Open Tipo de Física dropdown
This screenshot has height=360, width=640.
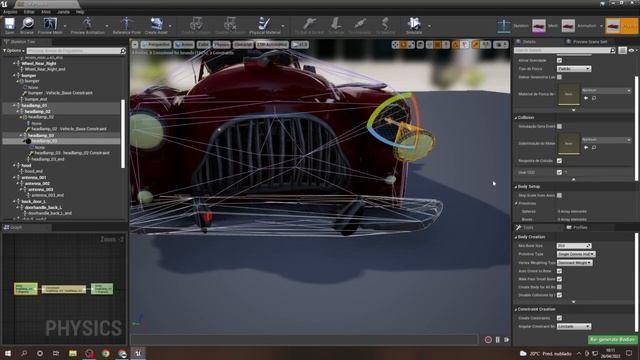(574, 69)
